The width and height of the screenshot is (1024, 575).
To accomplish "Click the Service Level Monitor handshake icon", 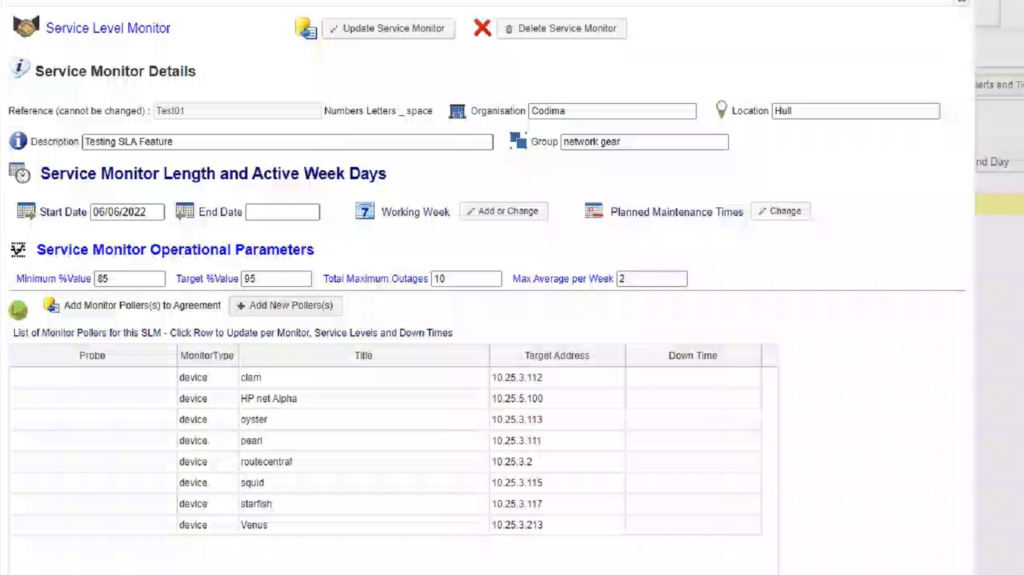I will point(26,27).
